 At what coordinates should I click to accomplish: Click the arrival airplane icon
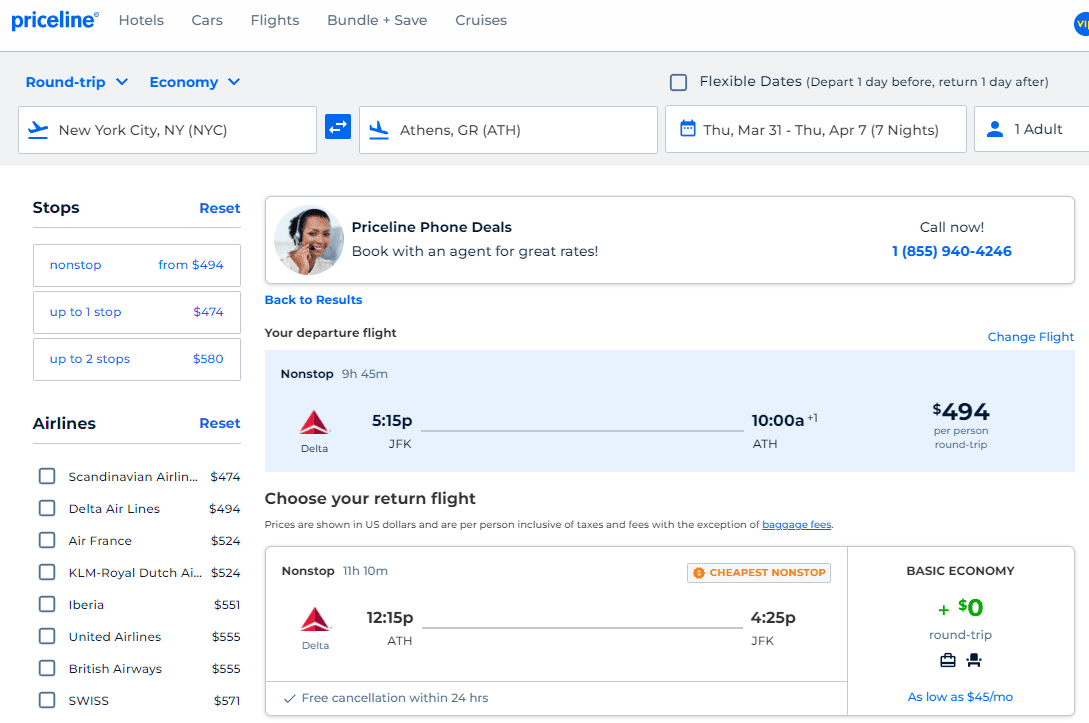381,129
